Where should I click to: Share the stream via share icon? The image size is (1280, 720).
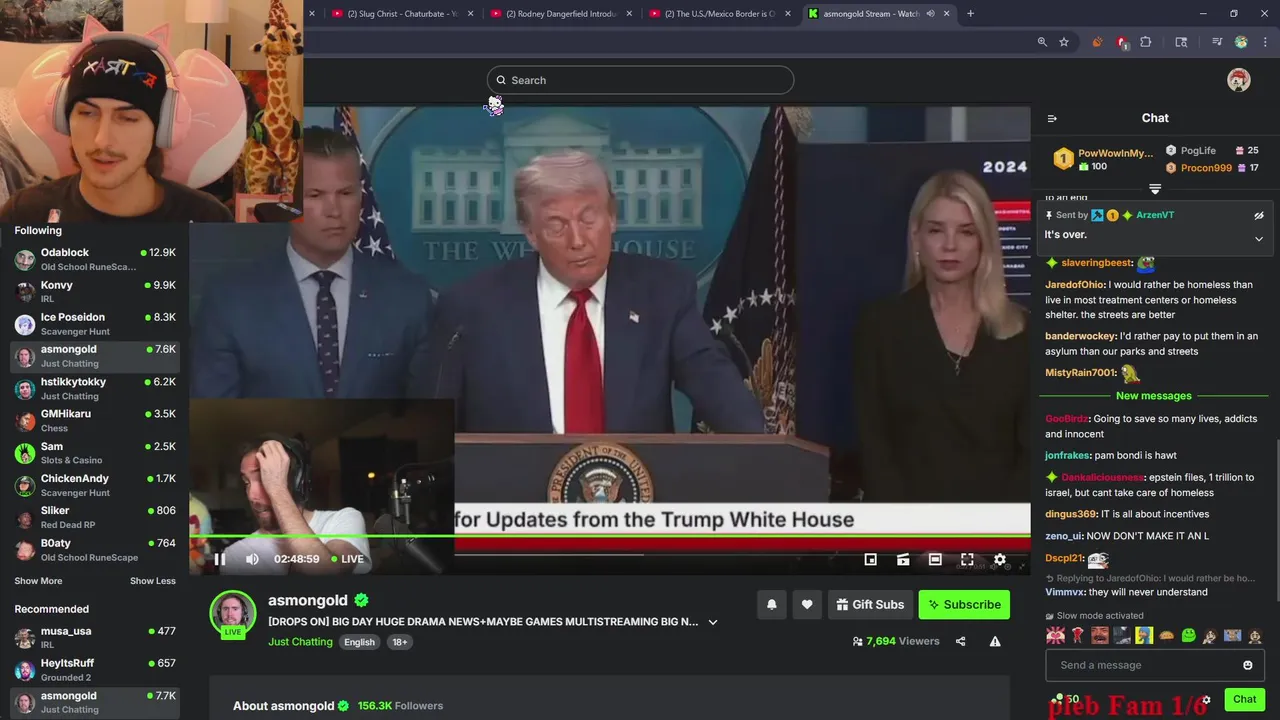click(x=960, y=641)
